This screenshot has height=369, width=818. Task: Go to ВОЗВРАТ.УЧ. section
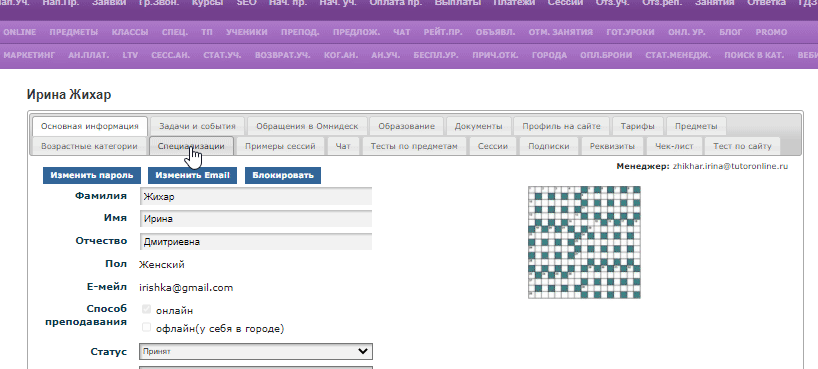click(x=282, y=55)
